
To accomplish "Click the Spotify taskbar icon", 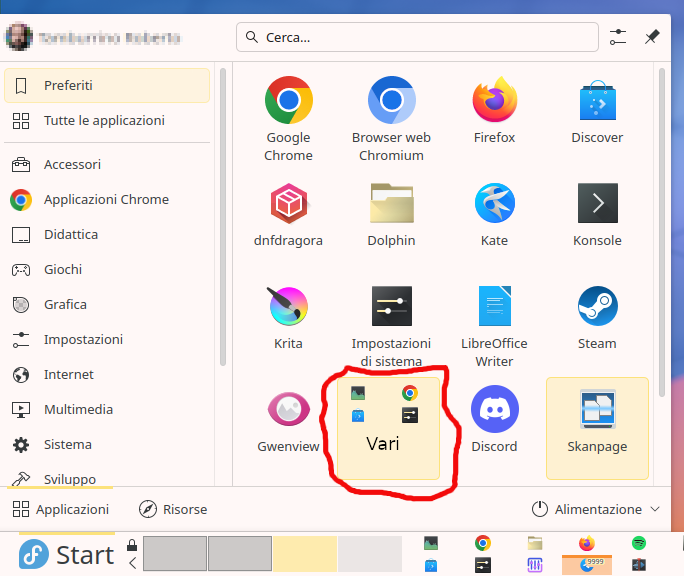I will pyautogui.click(x=639, y=543).
